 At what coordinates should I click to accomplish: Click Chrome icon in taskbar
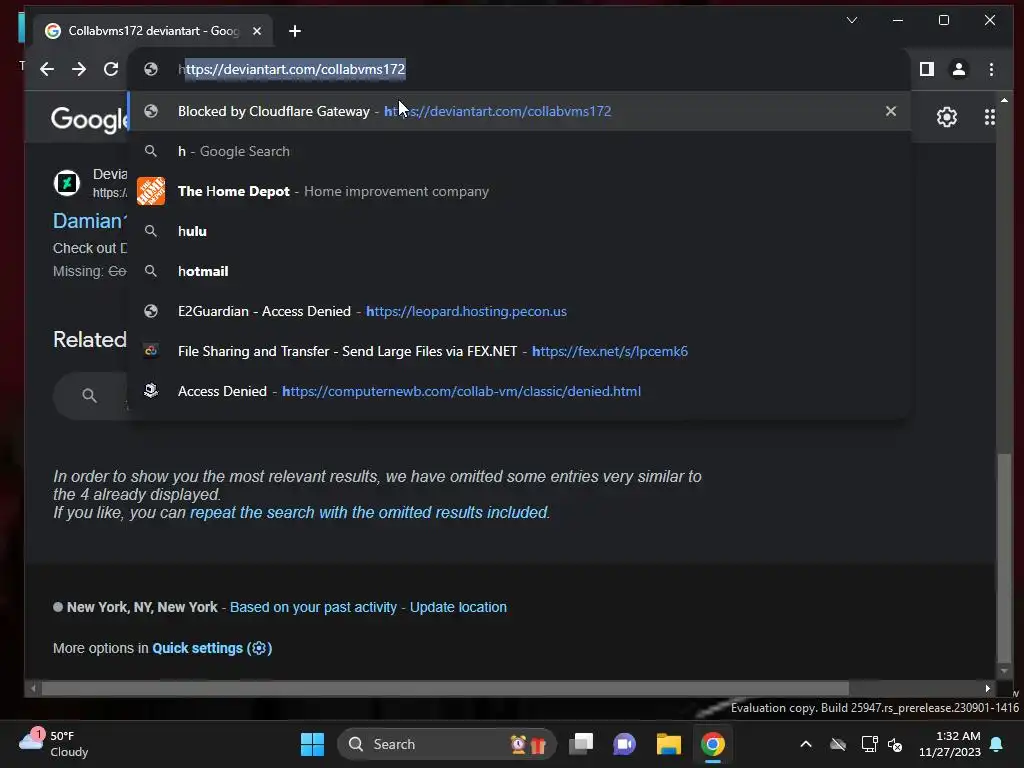pyautogui.click(x=712, y=744)
